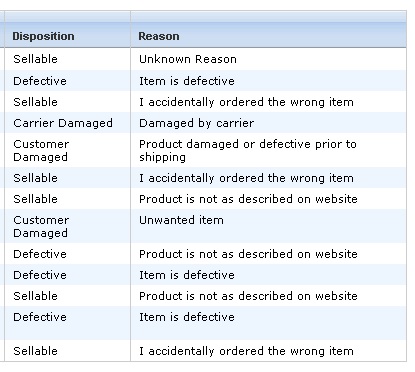The image size is (415, 372).
Task: Select the Unknown Reason cell
Action: click(188, 59)
